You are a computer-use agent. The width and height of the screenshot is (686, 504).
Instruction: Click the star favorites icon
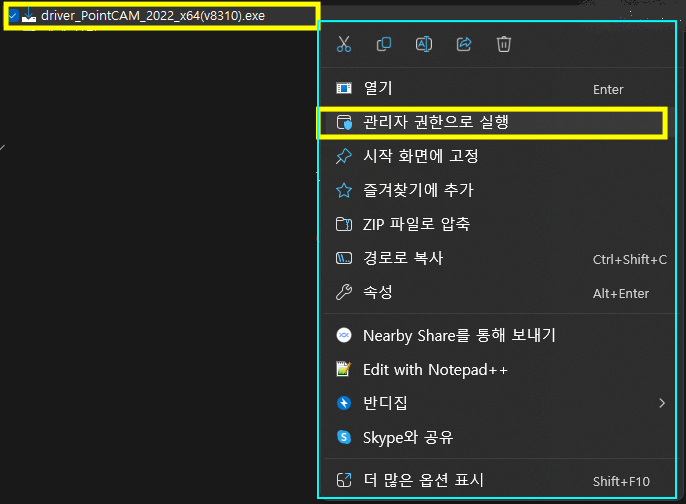pos(344,190)
